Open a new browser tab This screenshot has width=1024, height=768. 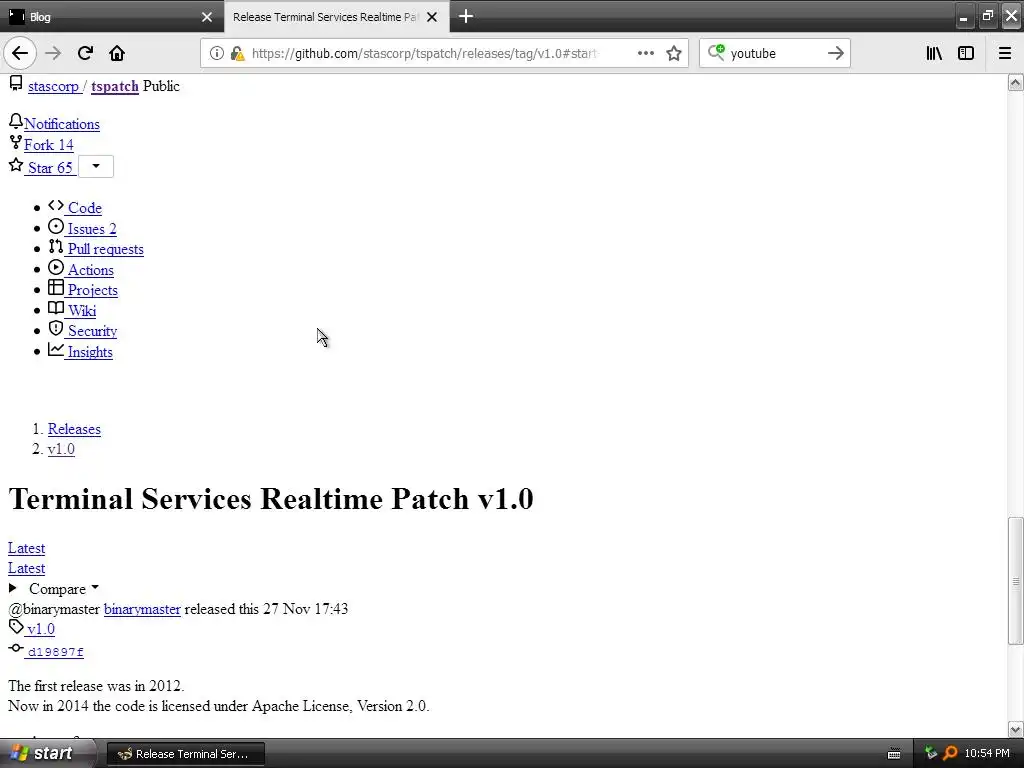[466, 16]
